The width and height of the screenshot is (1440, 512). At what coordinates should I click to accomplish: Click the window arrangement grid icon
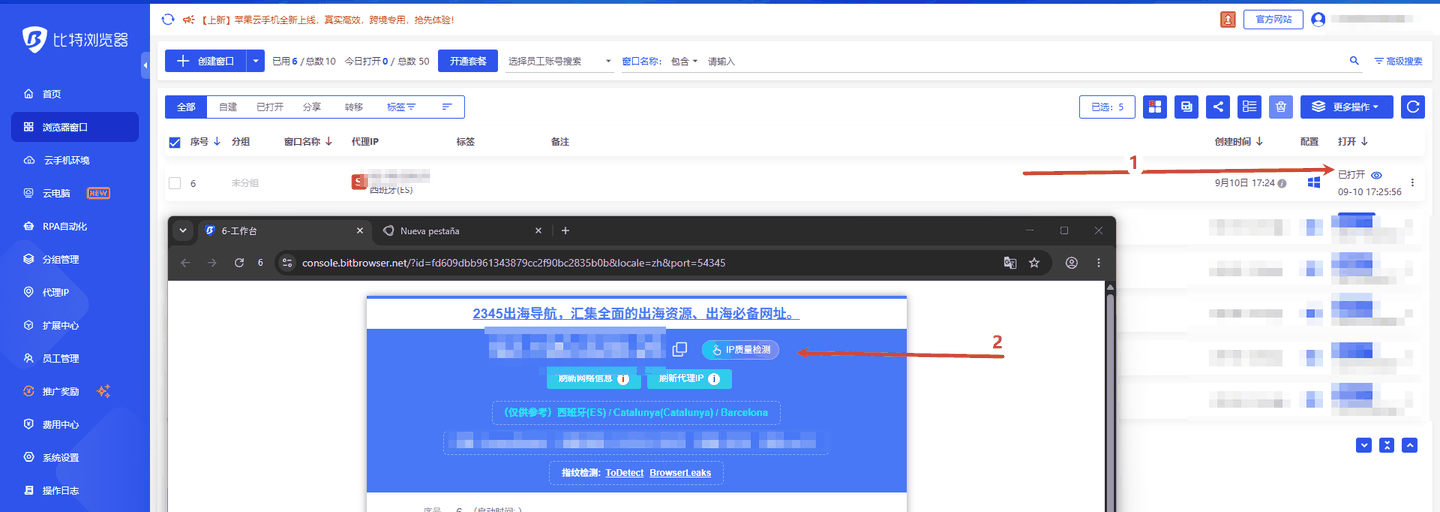click(x=1155, y=107)
